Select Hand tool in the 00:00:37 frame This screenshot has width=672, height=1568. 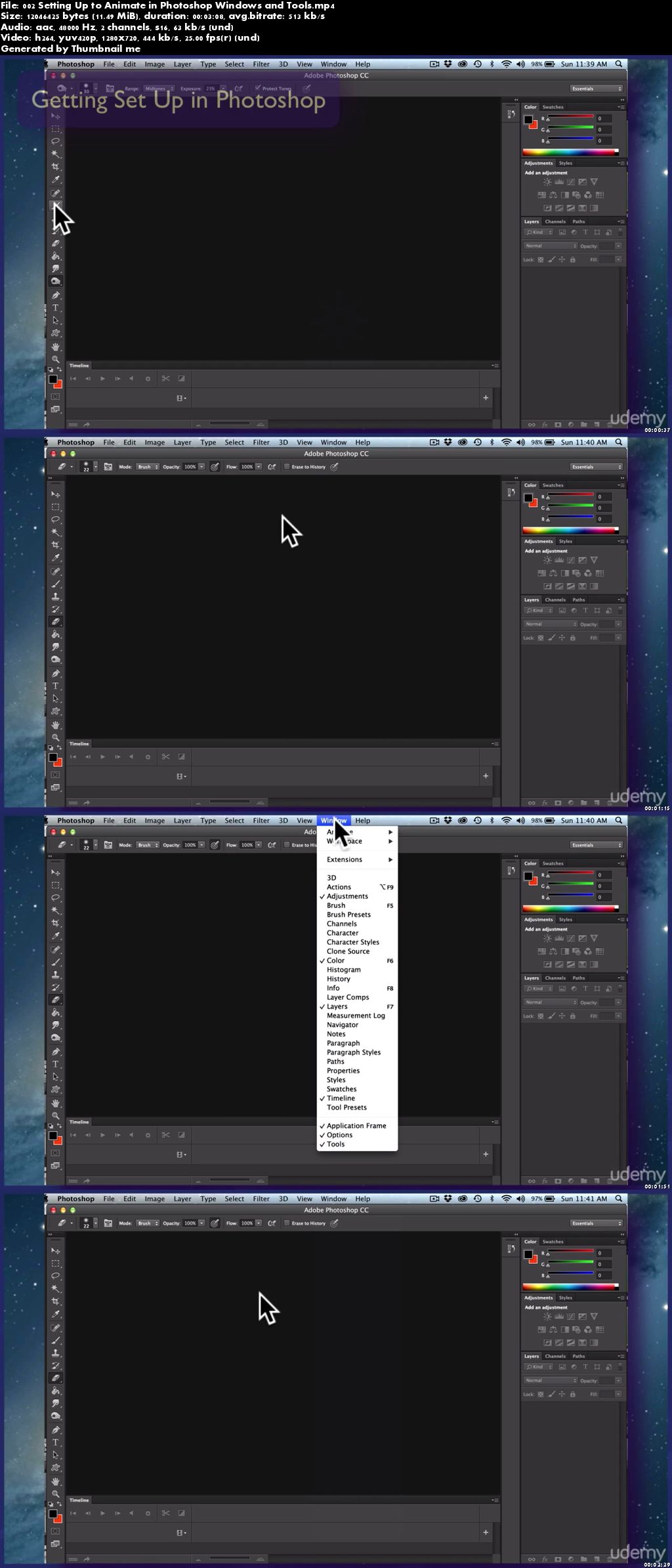tap(56, 347)
